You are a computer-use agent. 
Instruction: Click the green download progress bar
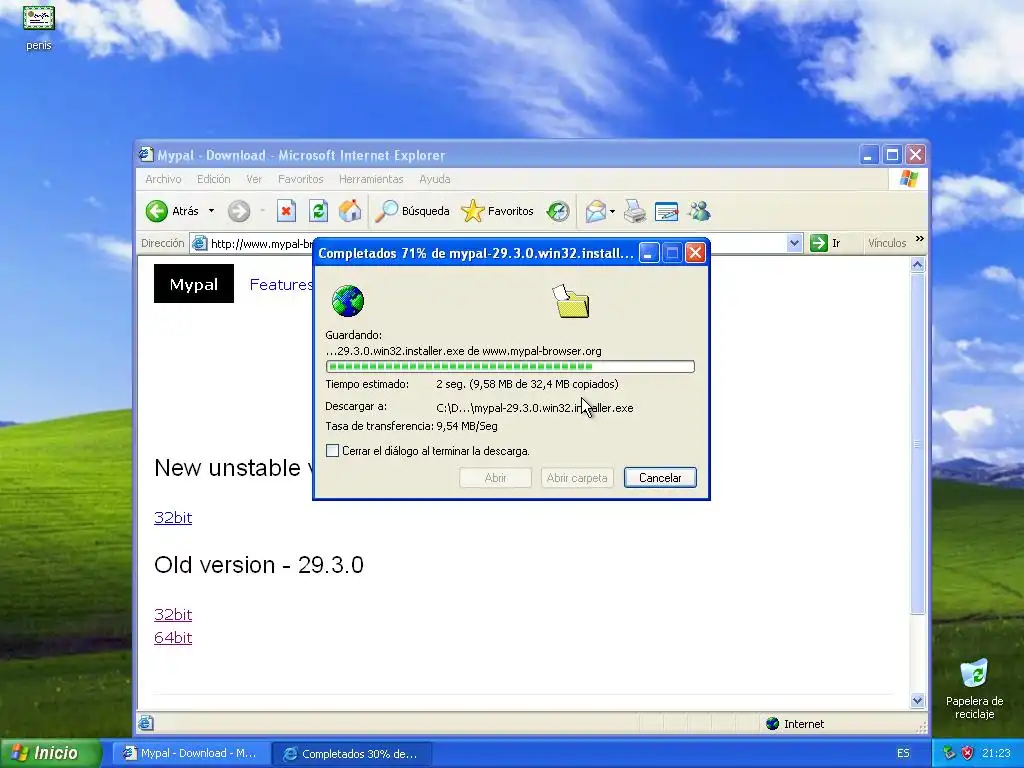tap(510, 366)
